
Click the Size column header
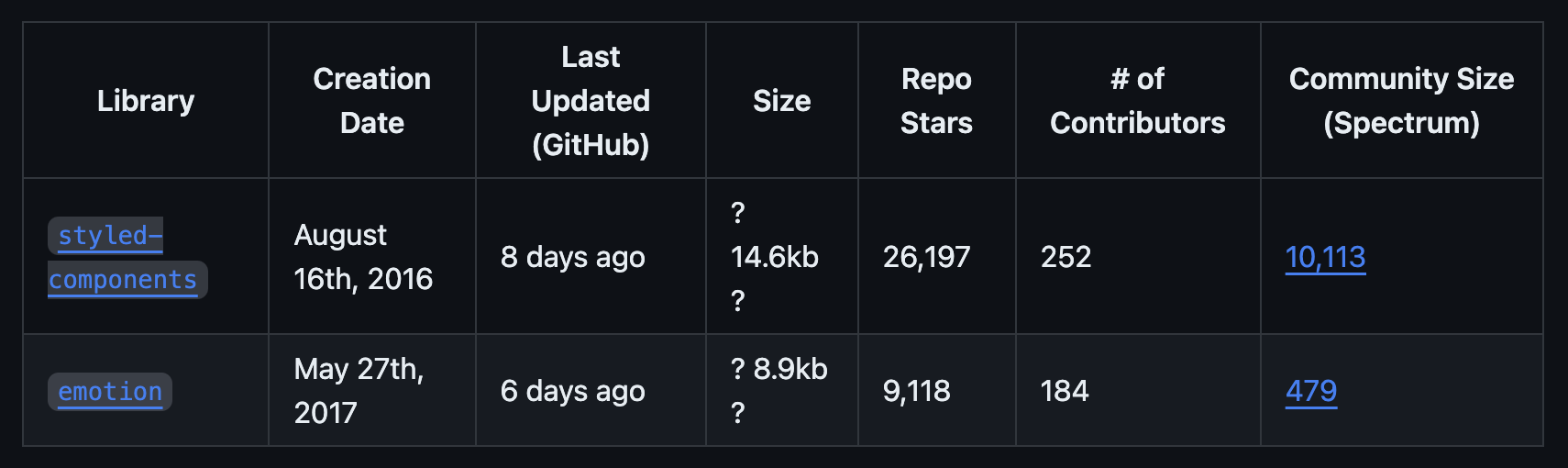782,100
